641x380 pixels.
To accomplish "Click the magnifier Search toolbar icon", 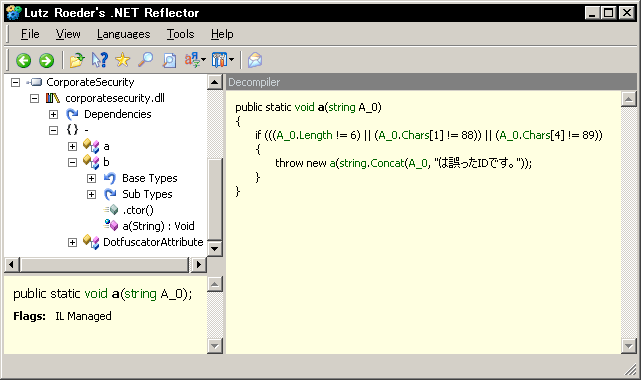I will pyautogui.click(x=146, y=60).
